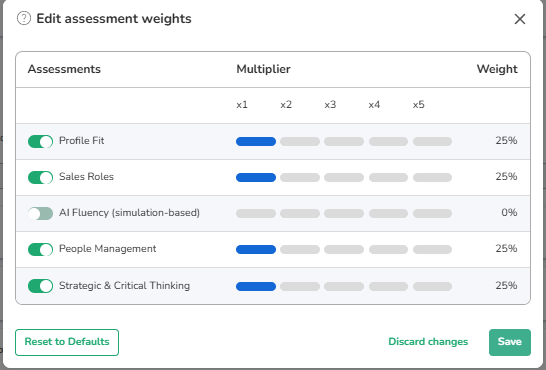
Task: Save the assessment weights
Action: pyautogui.click(x=510, y=342)
